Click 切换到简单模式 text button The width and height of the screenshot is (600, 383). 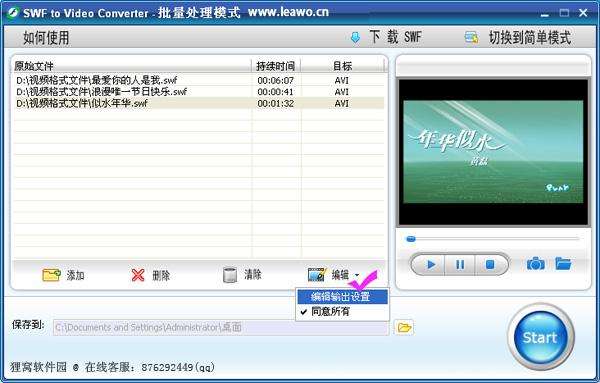click(530, 37)
